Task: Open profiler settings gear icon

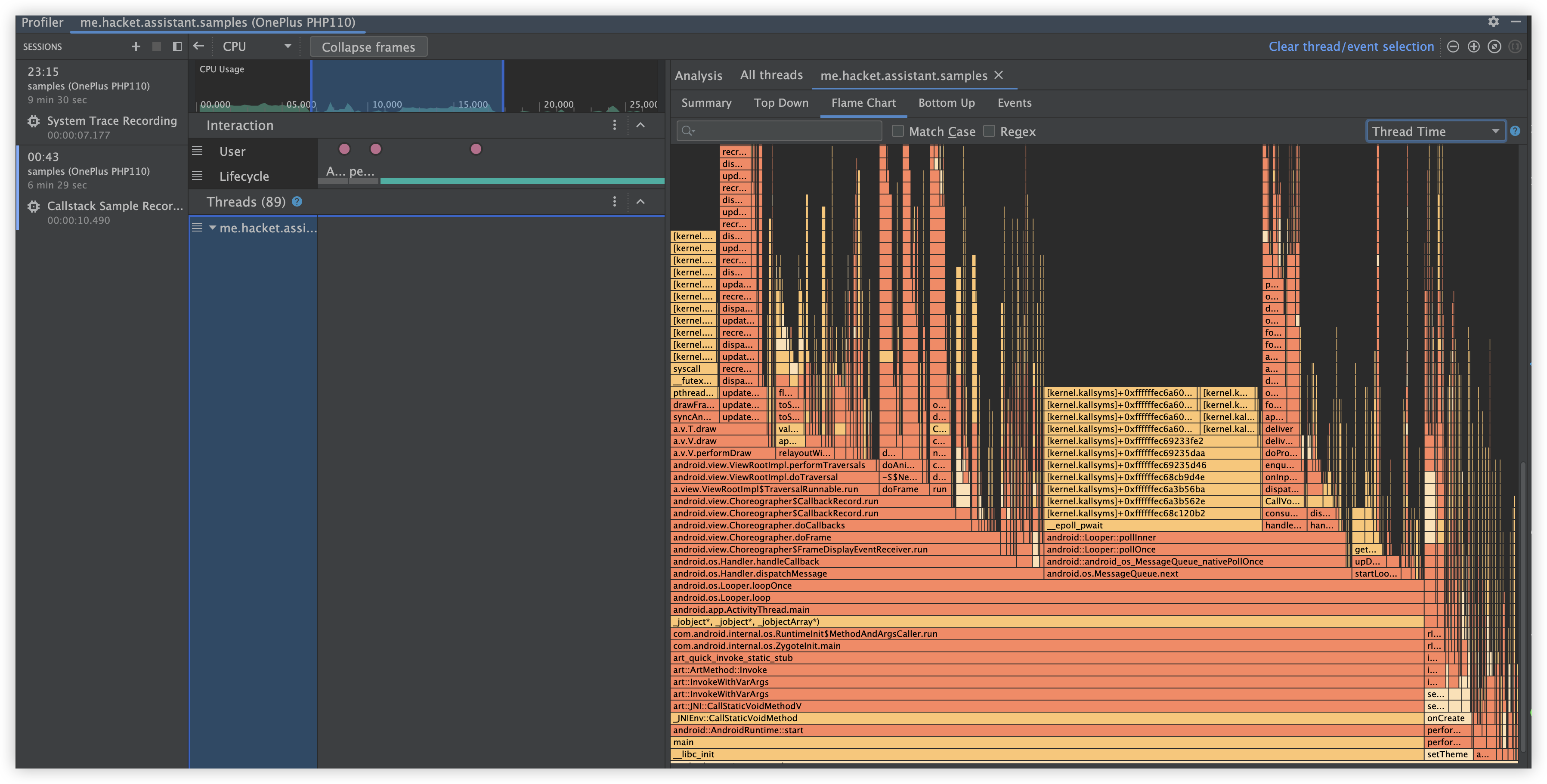Action: (1493, 22)
